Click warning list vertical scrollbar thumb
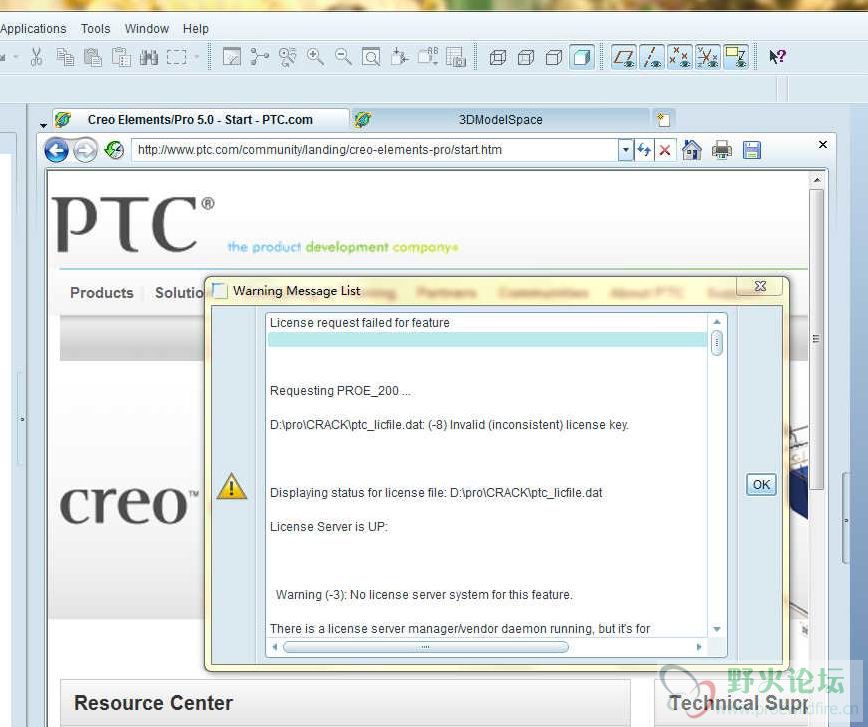The width and height of the screenshot is (868, 727). pyautogui.click(x=717, y=343)
